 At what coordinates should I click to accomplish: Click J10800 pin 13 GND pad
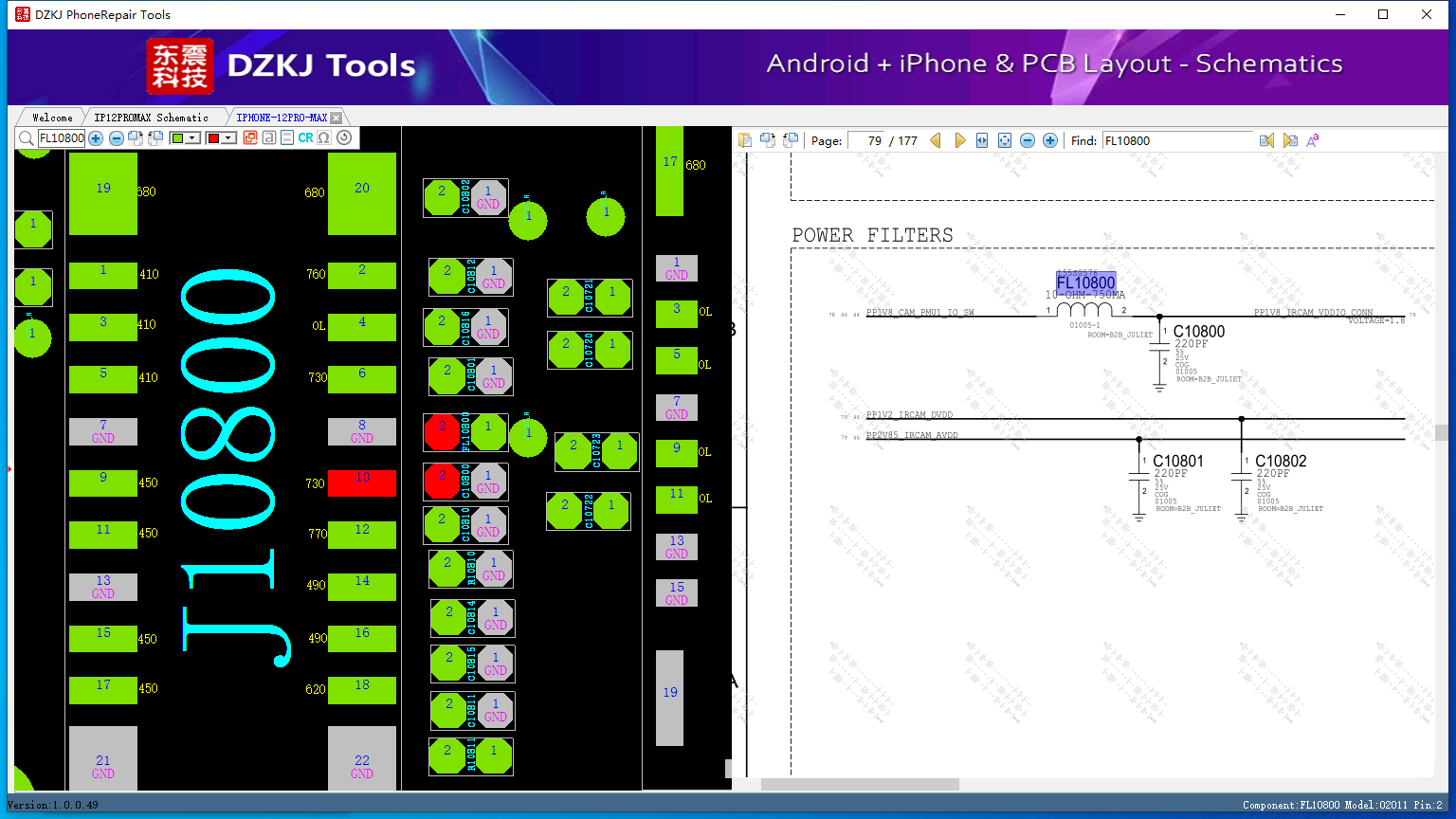pos(103,587)
